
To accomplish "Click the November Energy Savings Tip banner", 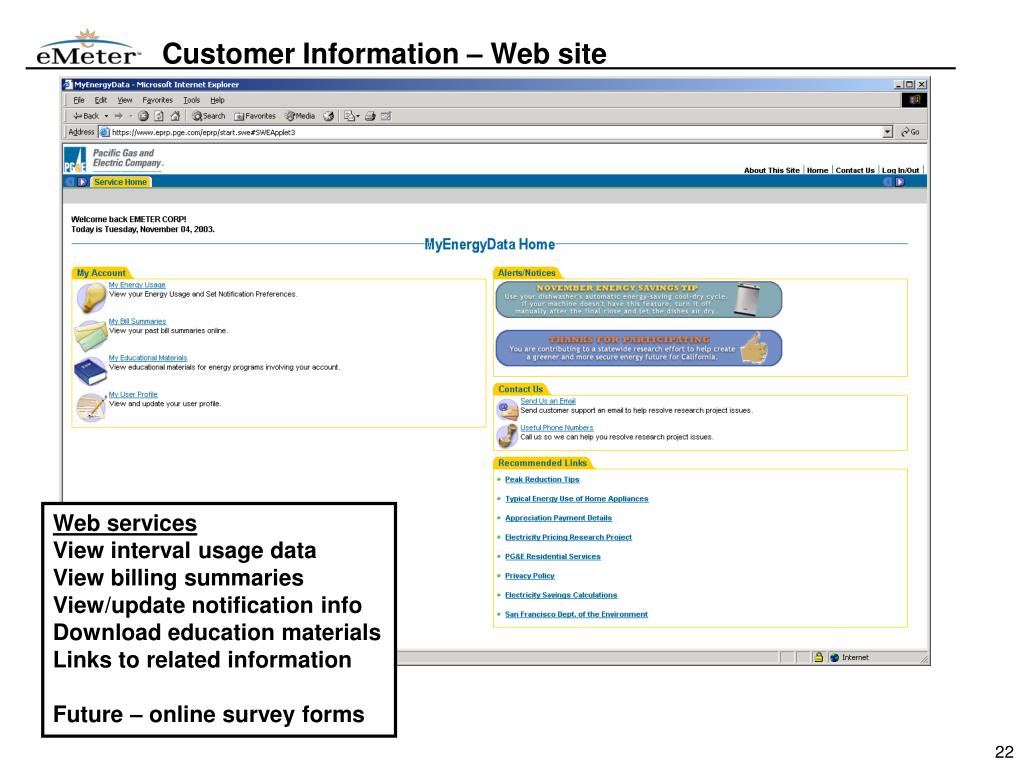I will (x=639, y=300).
